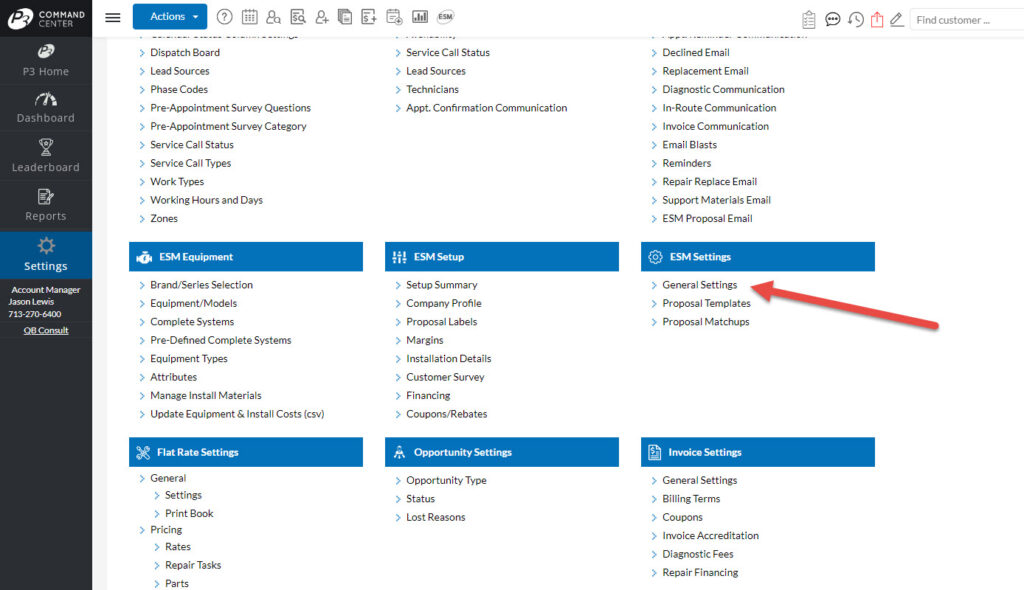Go to Dashboard in the sidebar
The height and width of the screenshot is (590, 1024).
coord(46,108)
